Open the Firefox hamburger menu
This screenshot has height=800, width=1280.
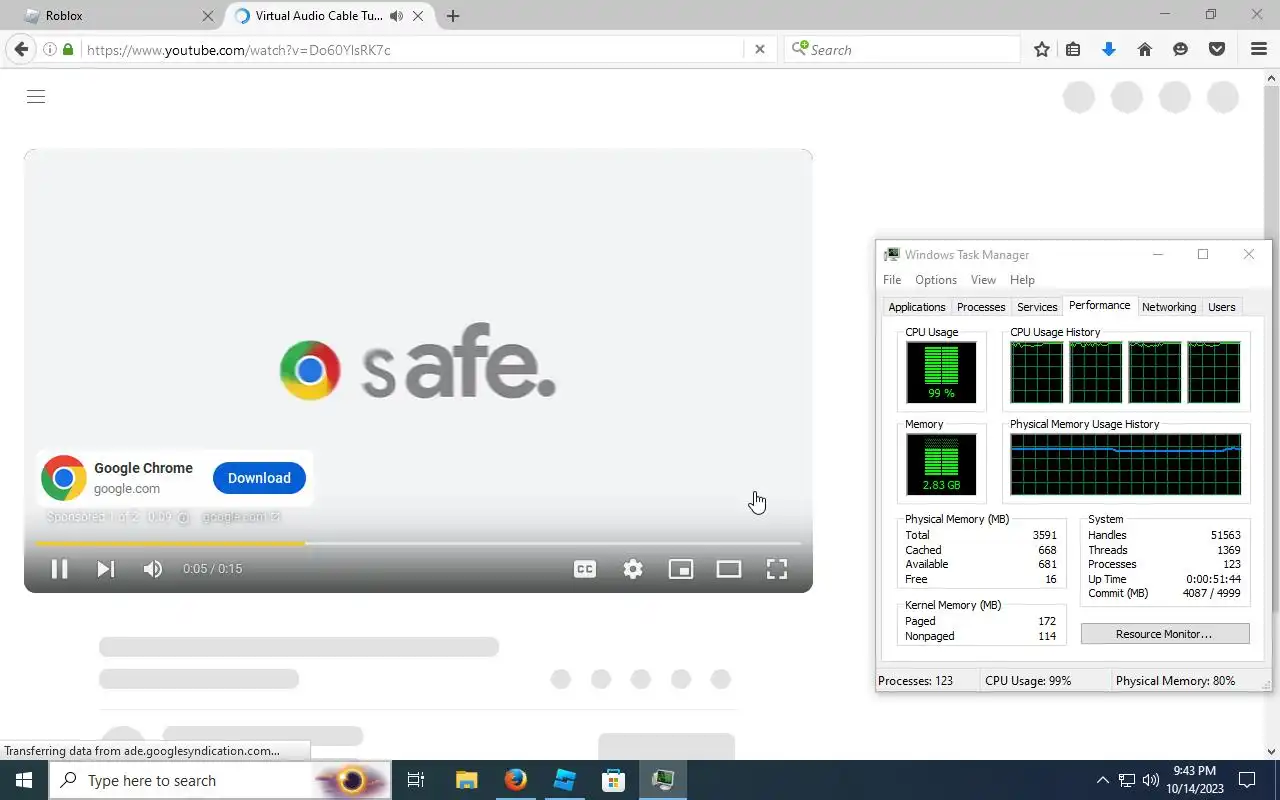pyautogui.click(x=1259, y=49)
